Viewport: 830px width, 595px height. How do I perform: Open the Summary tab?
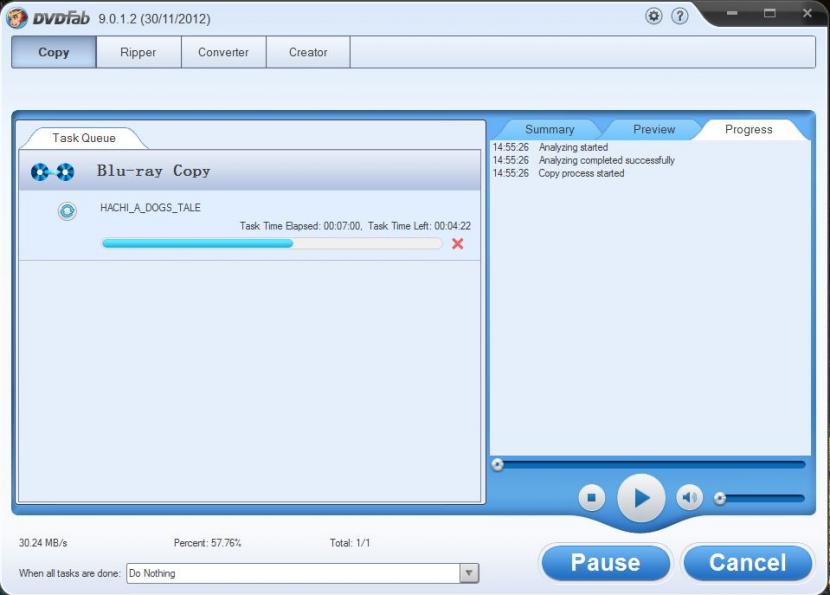tap(549, 130)
